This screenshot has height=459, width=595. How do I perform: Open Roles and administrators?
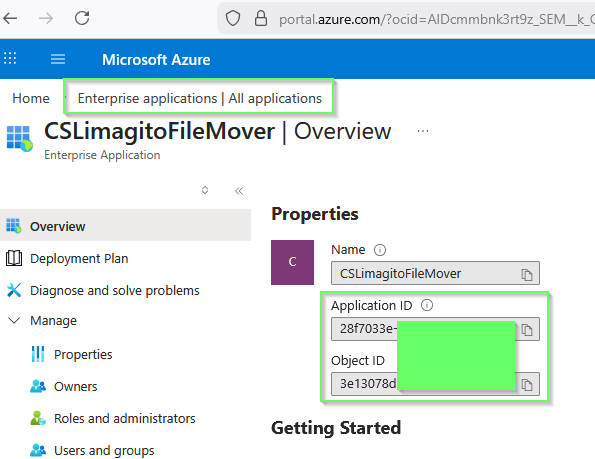[x=124, y=418]
